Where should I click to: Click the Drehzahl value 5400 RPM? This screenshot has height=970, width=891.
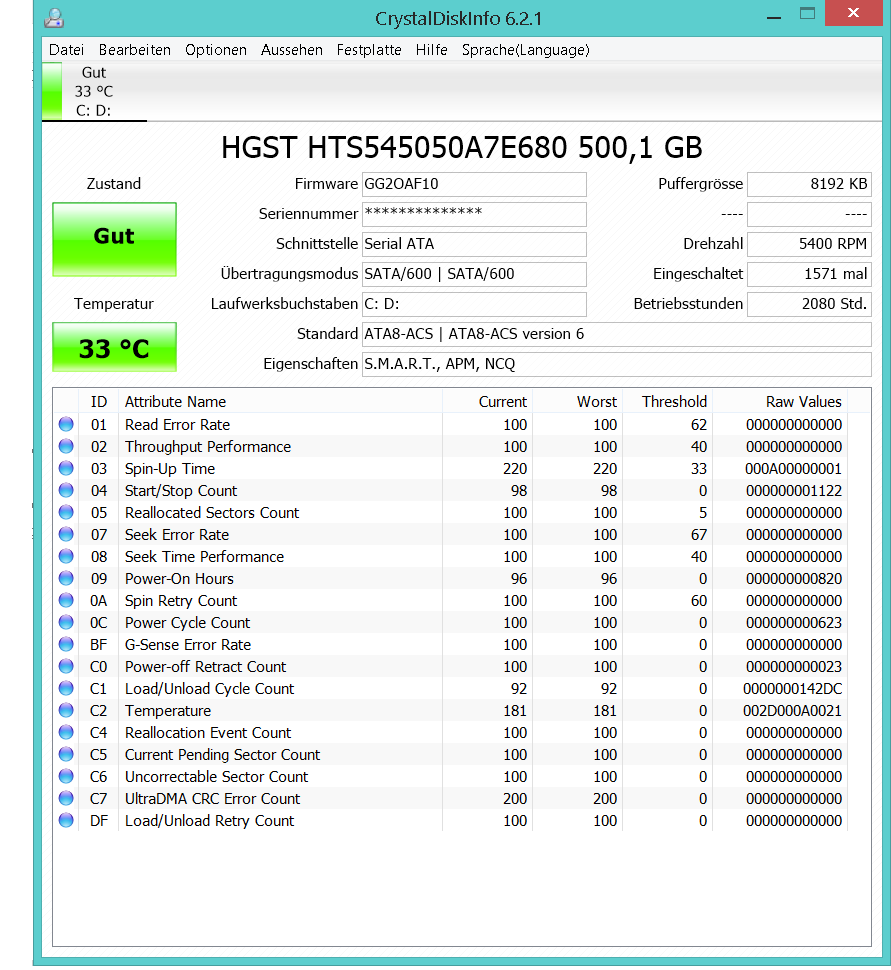[x=809, y=244]
